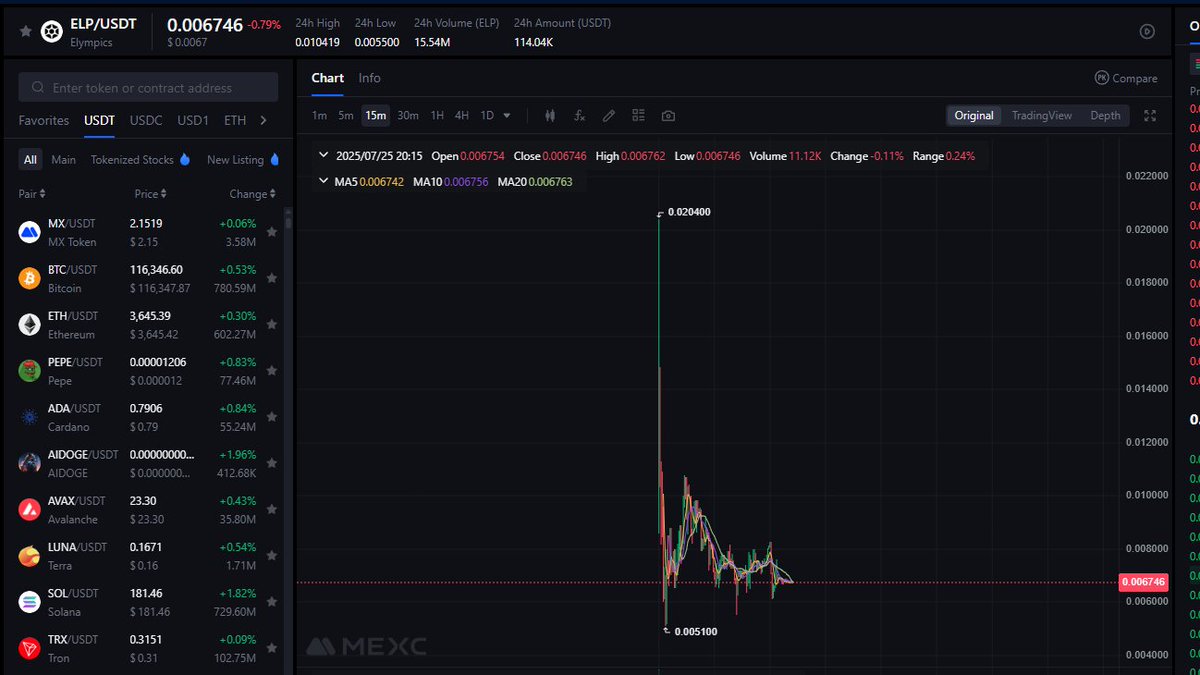
Task: Open the candlestick chart style icon
Action: [x=549, y=115]
